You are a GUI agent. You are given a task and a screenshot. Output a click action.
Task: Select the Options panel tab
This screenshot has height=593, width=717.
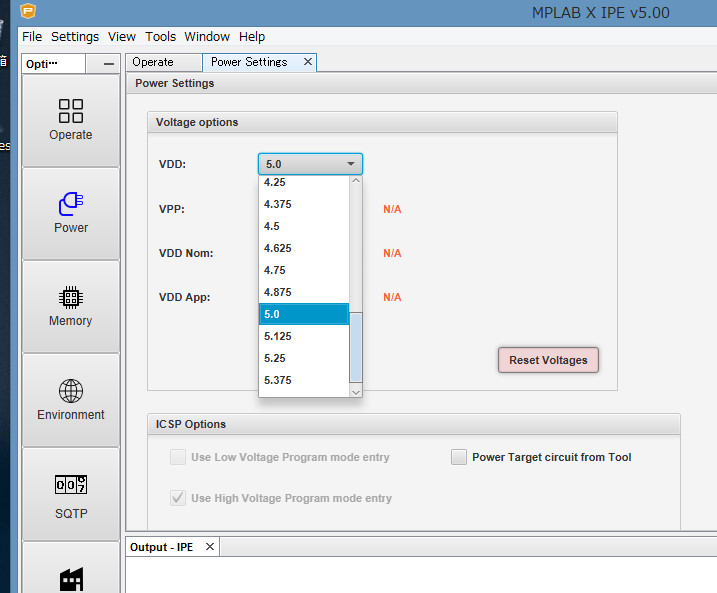[x=53, y=64]
